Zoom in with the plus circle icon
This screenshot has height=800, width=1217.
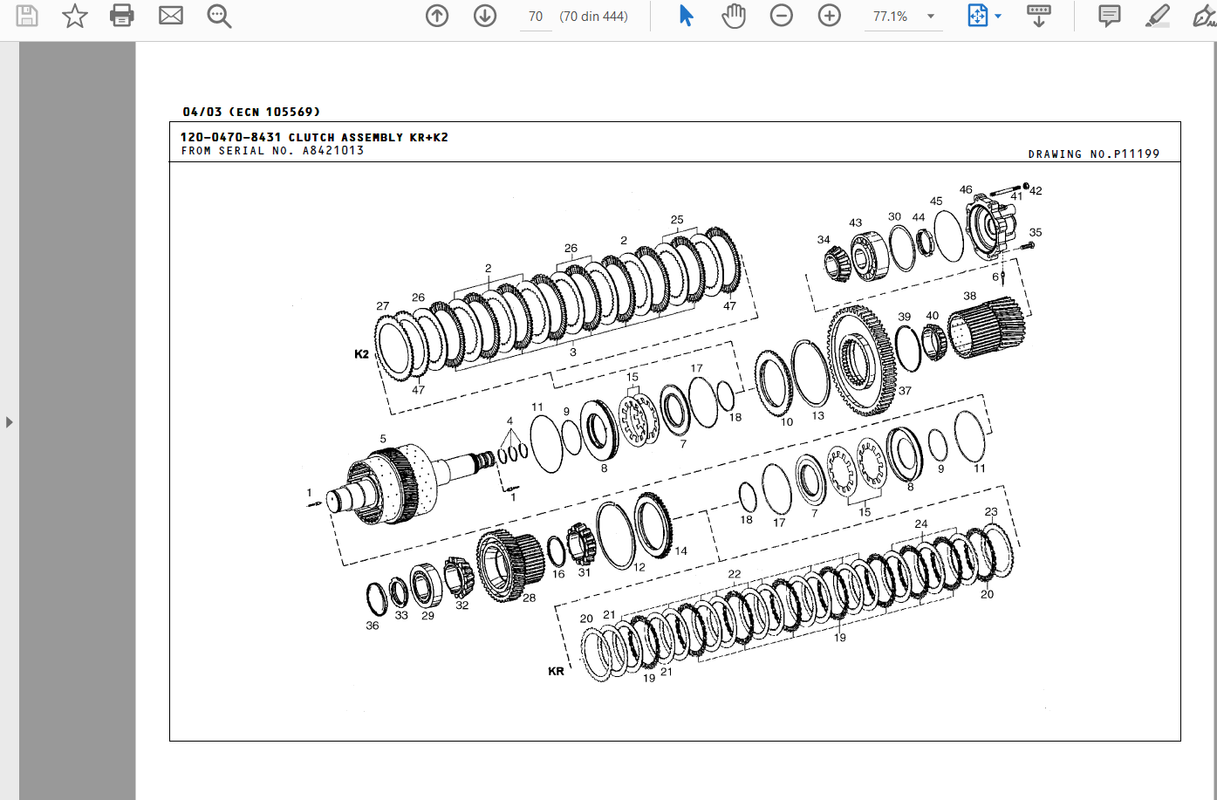tap(829, 16)
